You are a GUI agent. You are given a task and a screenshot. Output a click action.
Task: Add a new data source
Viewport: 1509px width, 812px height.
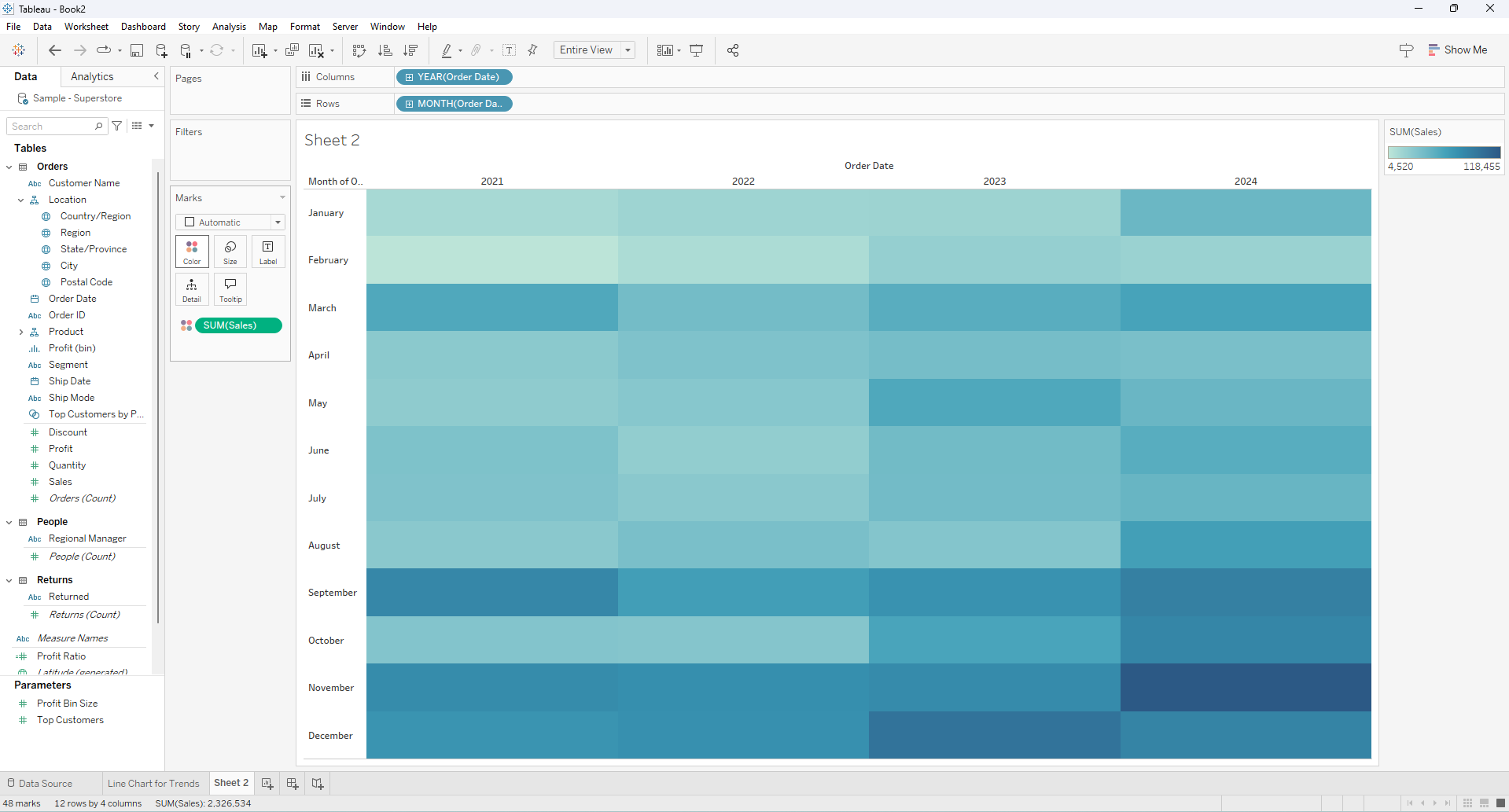(x=162, y=50)
